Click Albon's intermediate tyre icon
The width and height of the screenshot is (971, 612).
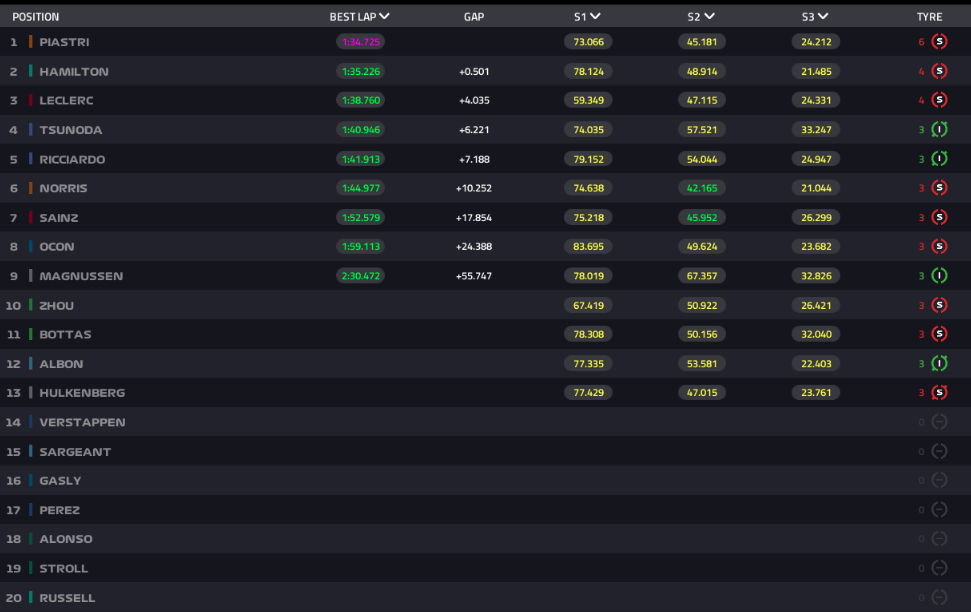[x=939, y=364]
